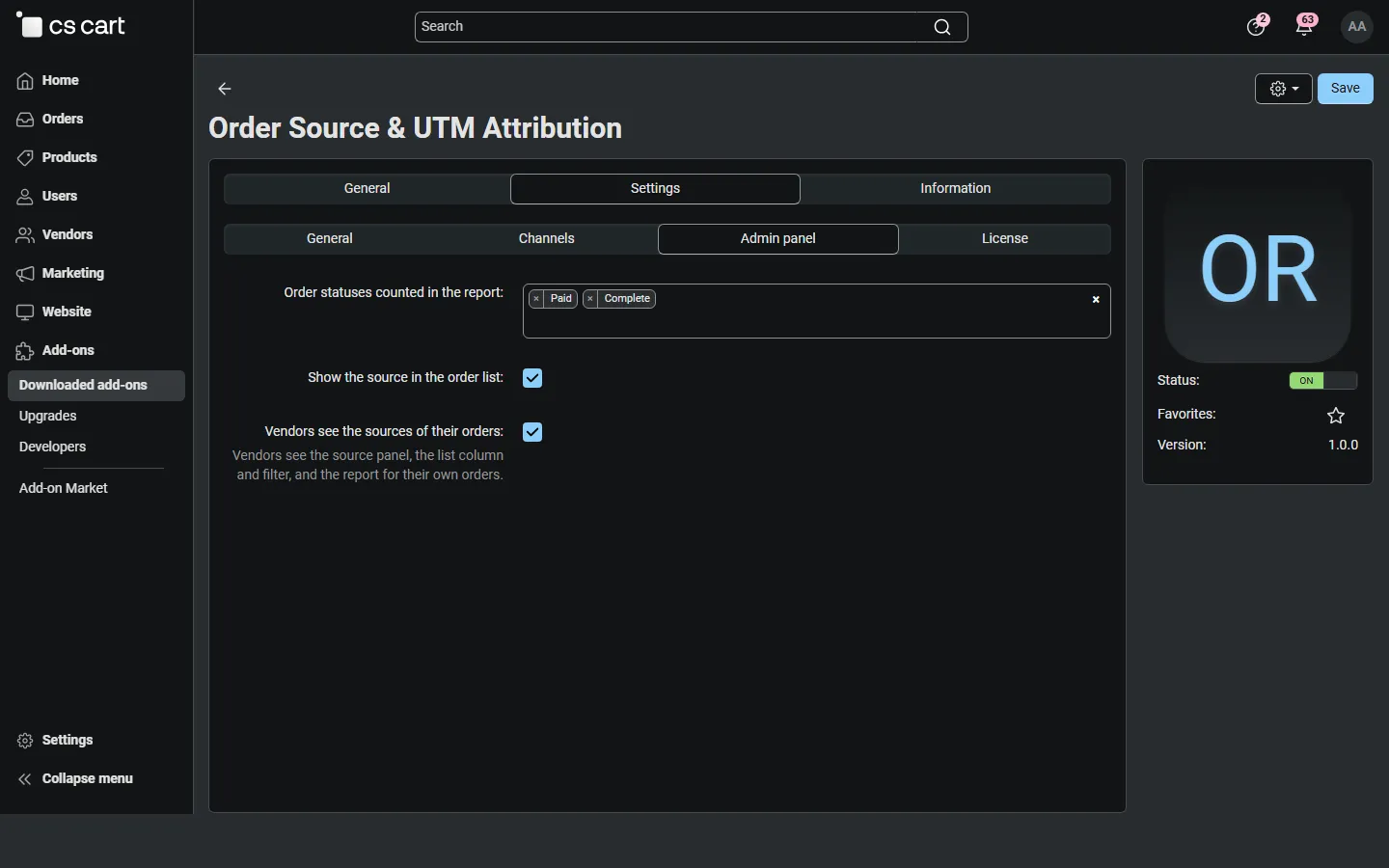Open the gear dropdown next to Save
Screen dimensions: 1389x868
tap(1284, 89)
